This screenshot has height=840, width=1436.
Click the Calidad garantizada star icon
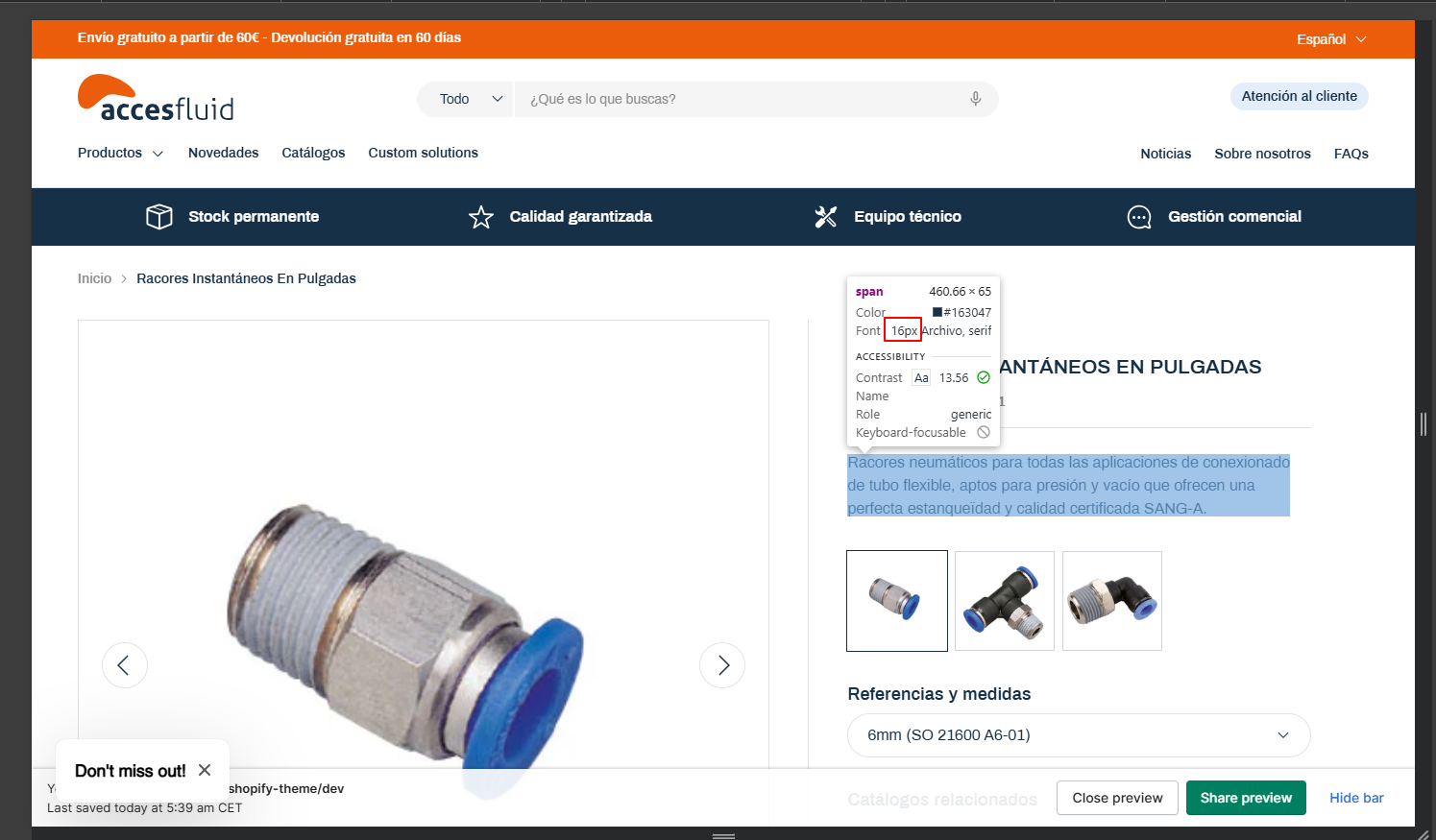481,217
